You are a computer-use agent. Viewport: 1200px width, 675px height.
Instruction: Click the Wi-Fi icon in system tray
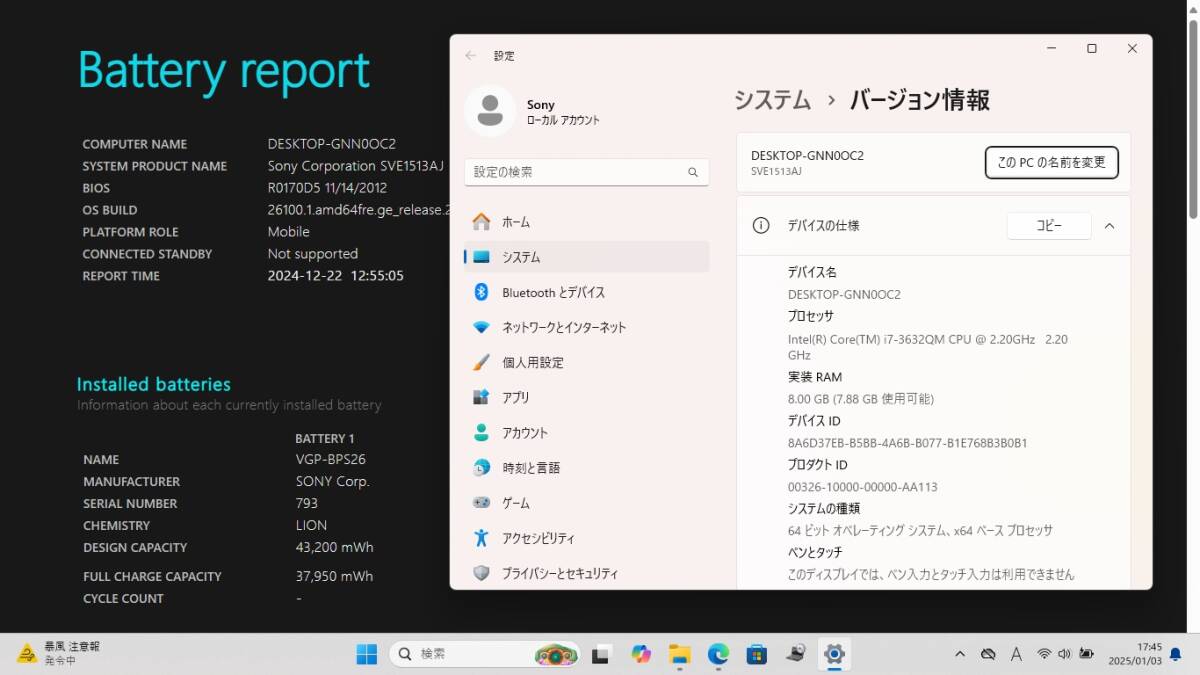(x=1044, y=654)
